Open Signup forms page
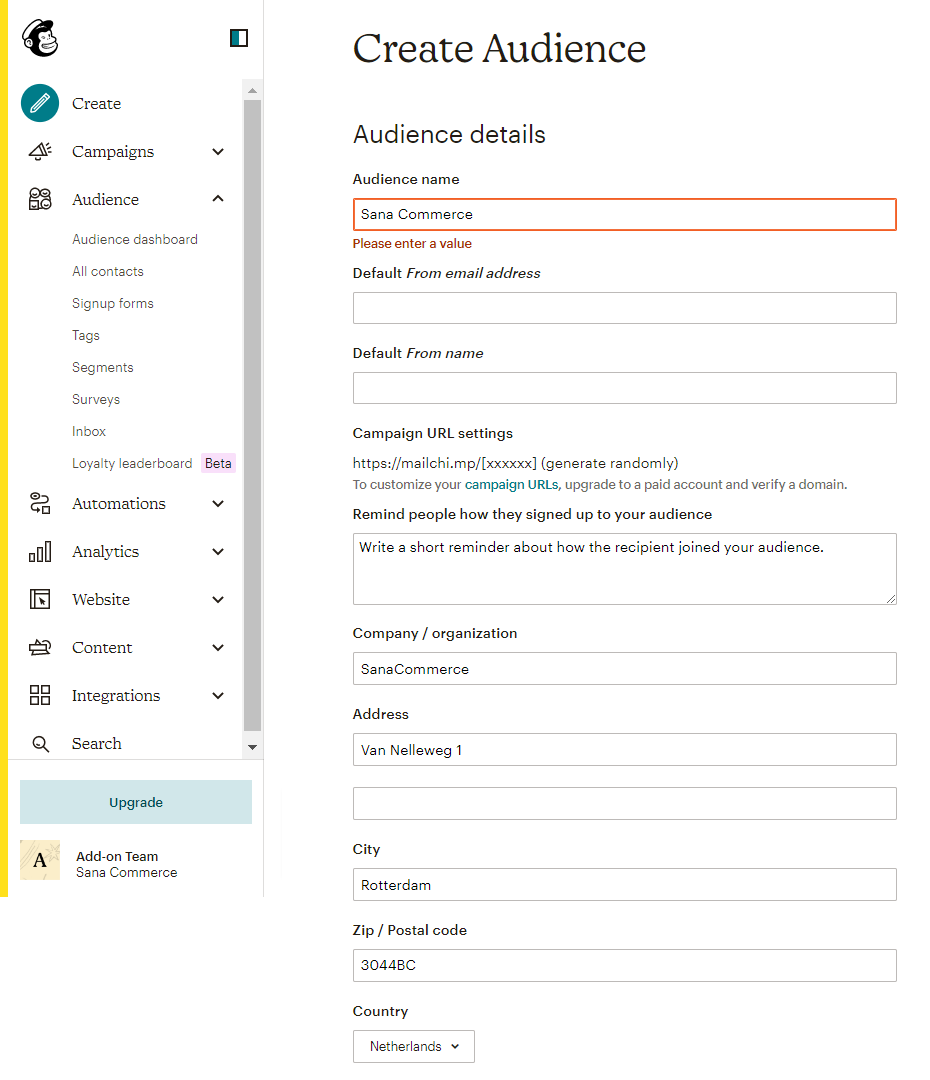 click(113, 304)
